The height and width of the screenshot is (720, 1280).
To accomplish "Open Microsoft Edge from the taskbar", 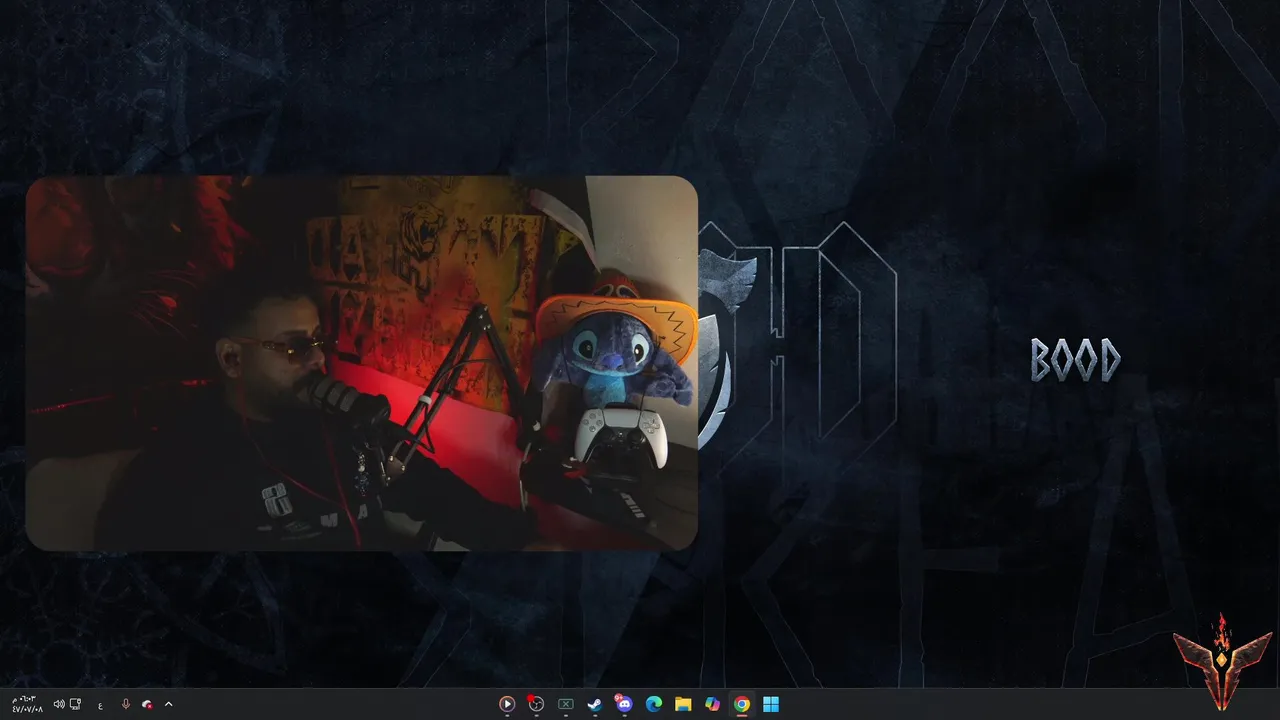I will click(653, 704).
